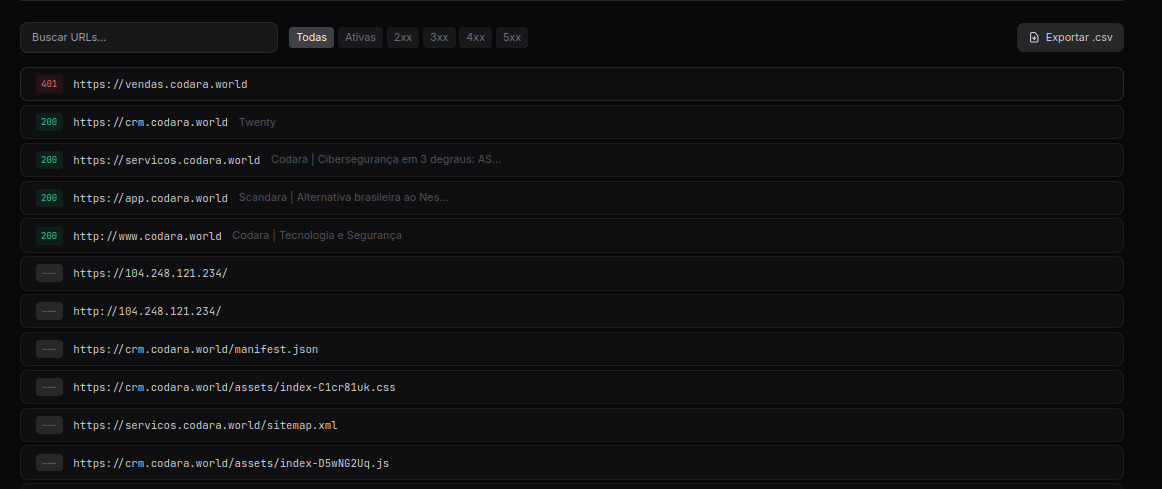
Task: Click the Twenty page title
Action: tap(257, 122)
